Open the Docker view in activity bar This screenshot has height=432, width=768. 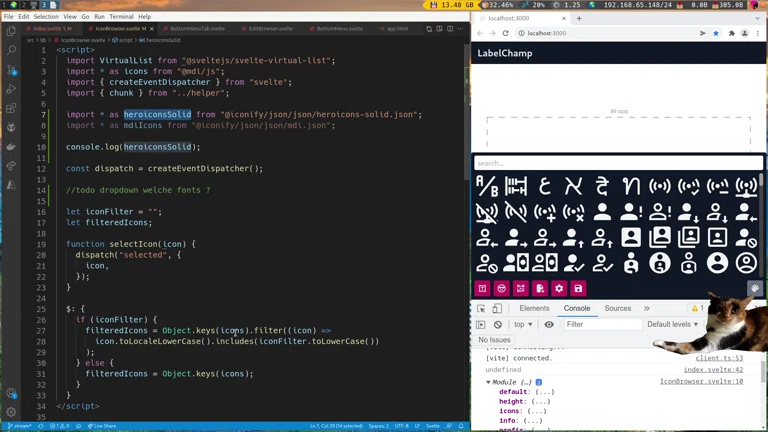pos(11,146)
